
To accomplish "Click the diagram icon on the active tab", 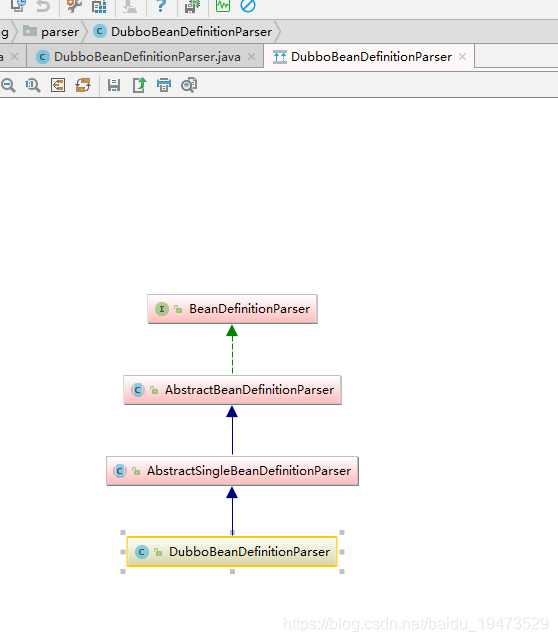I will [280, 57].
